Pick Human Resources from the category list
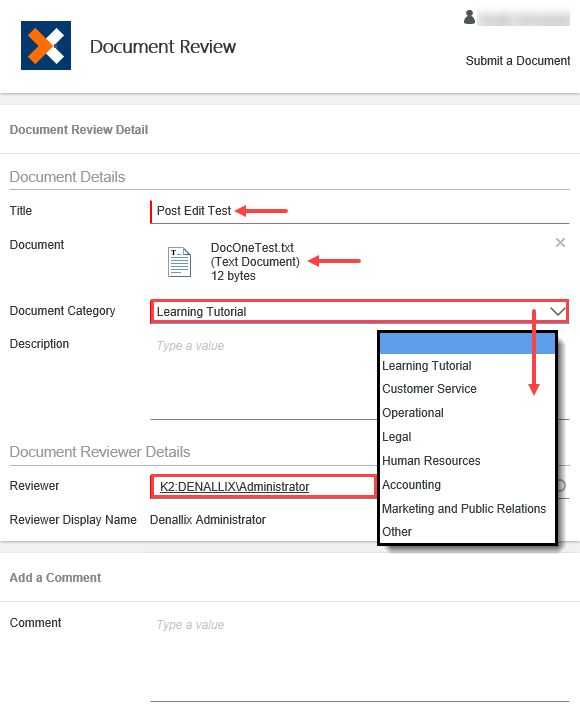This screenshot has width=580, height=714. (431, 461)
